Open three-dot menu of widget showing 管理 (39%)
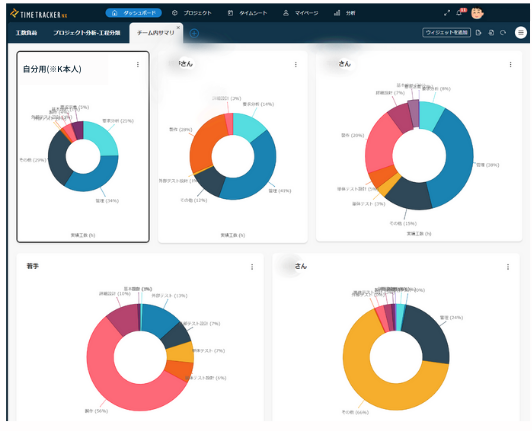 click(x=510, y=64)
